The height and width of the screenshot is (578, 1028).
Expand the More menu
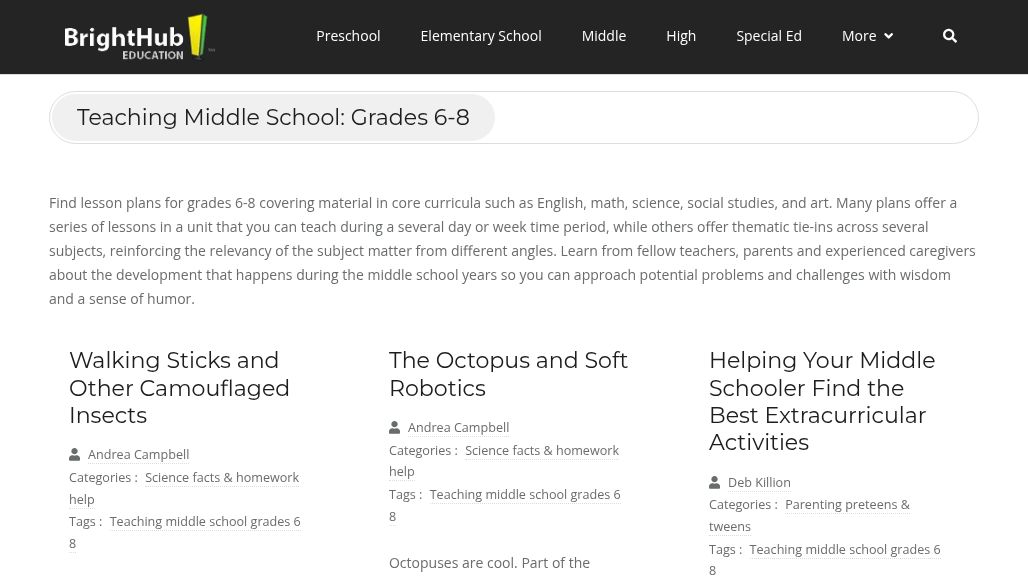coord(867,36)
